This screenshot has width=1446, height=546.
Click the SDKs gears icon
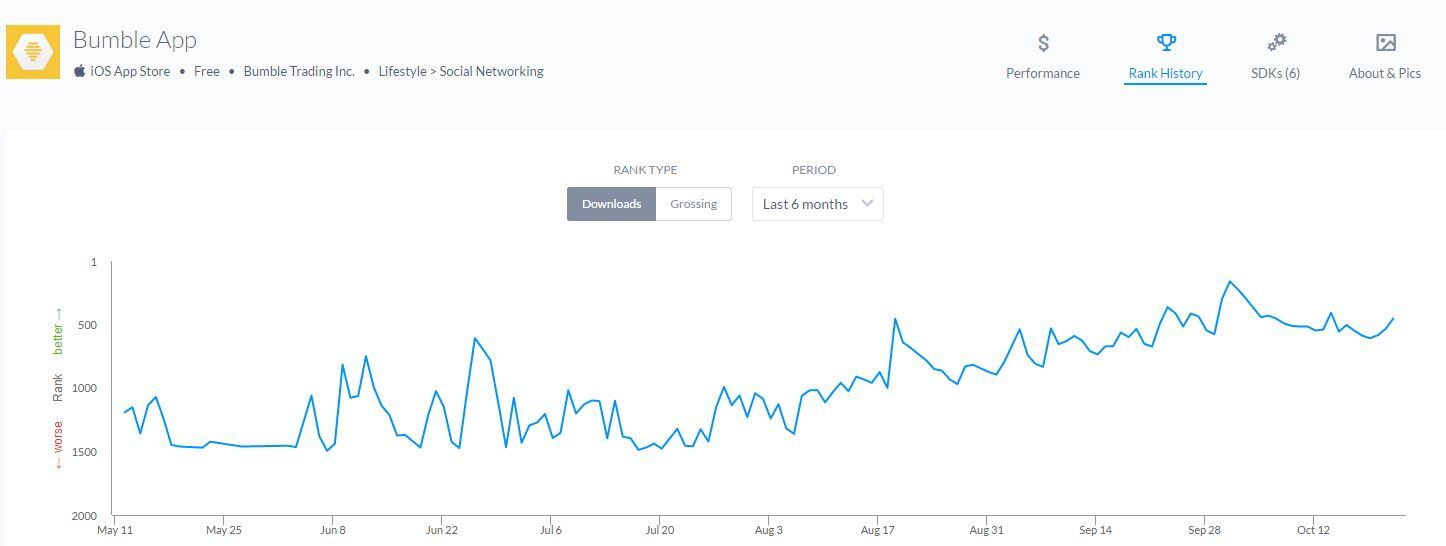1276,42
